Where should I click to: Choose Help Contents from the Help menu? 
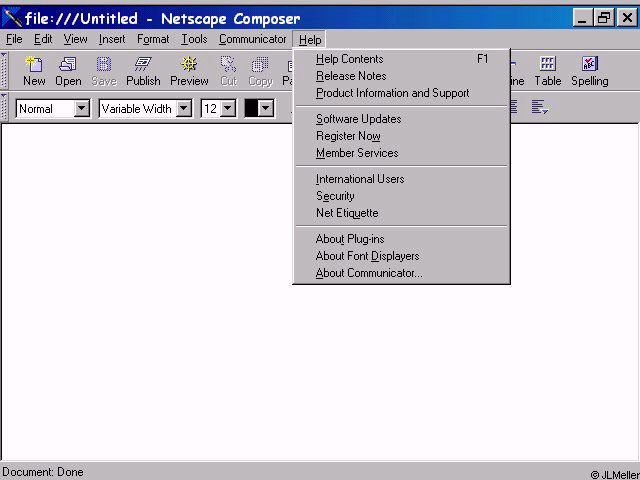[x=402, y=59]
